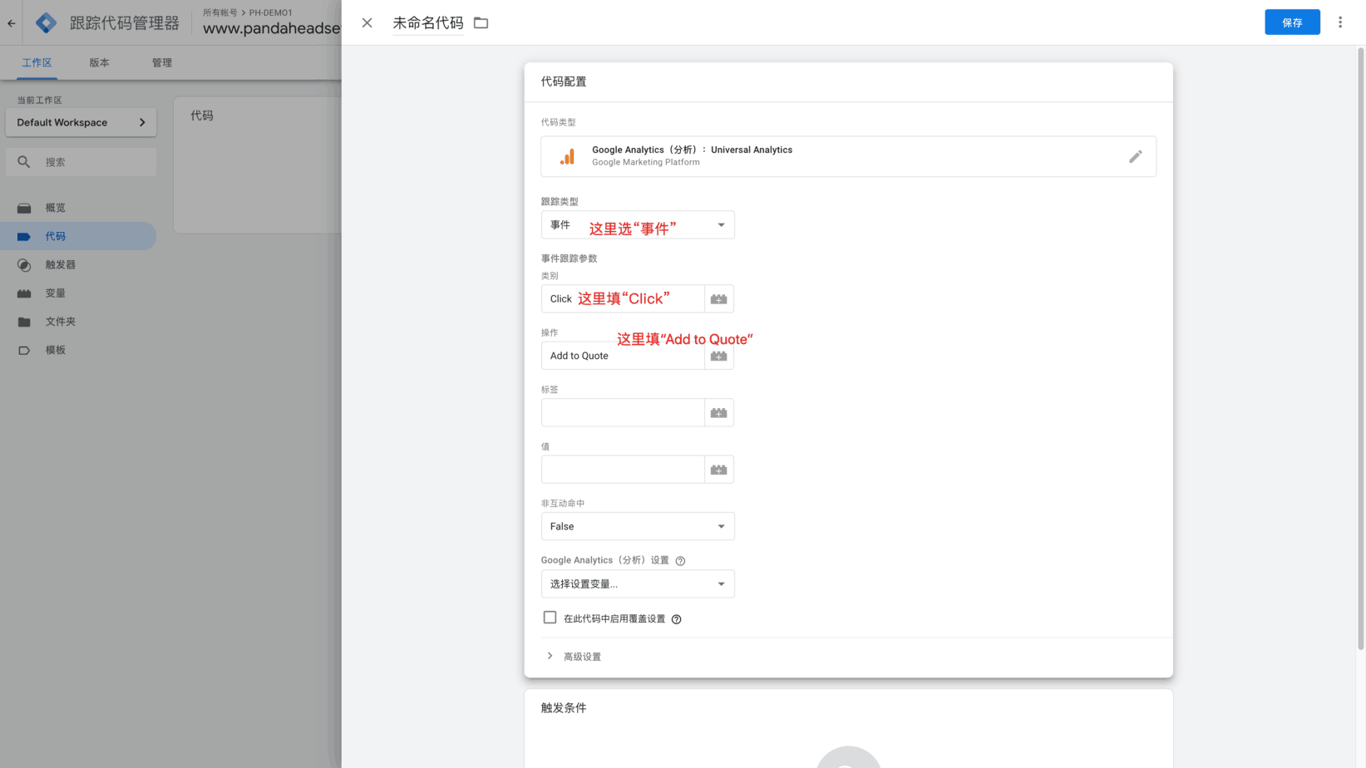Open the three-dot more options menu
This screenshot has width=1366, height=768.
click(1340, 23)
